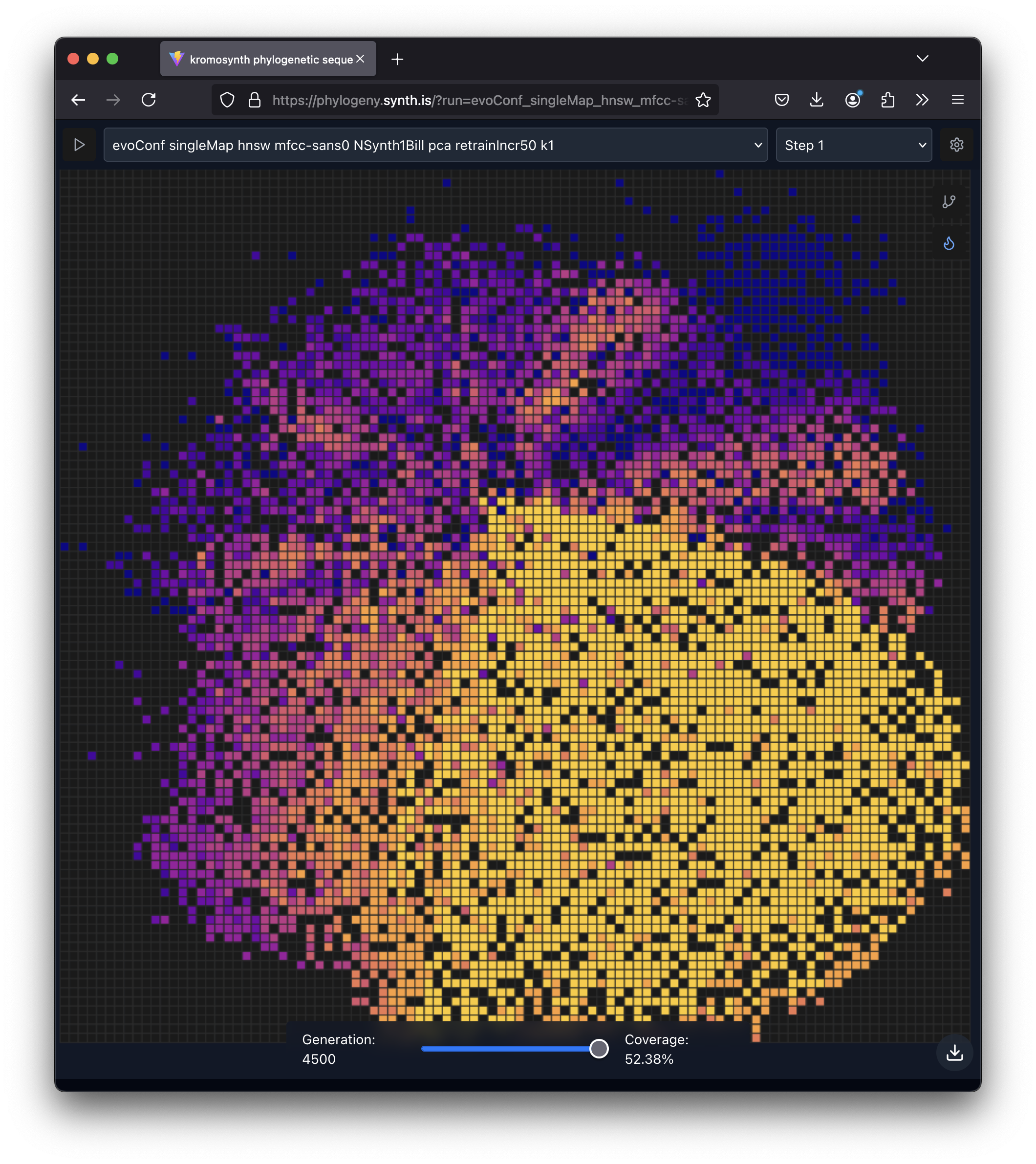The height and width of the screenshot is (1164, 1036).
Task: Open a new browser tab with the plus button
Action: pos(397,59)
